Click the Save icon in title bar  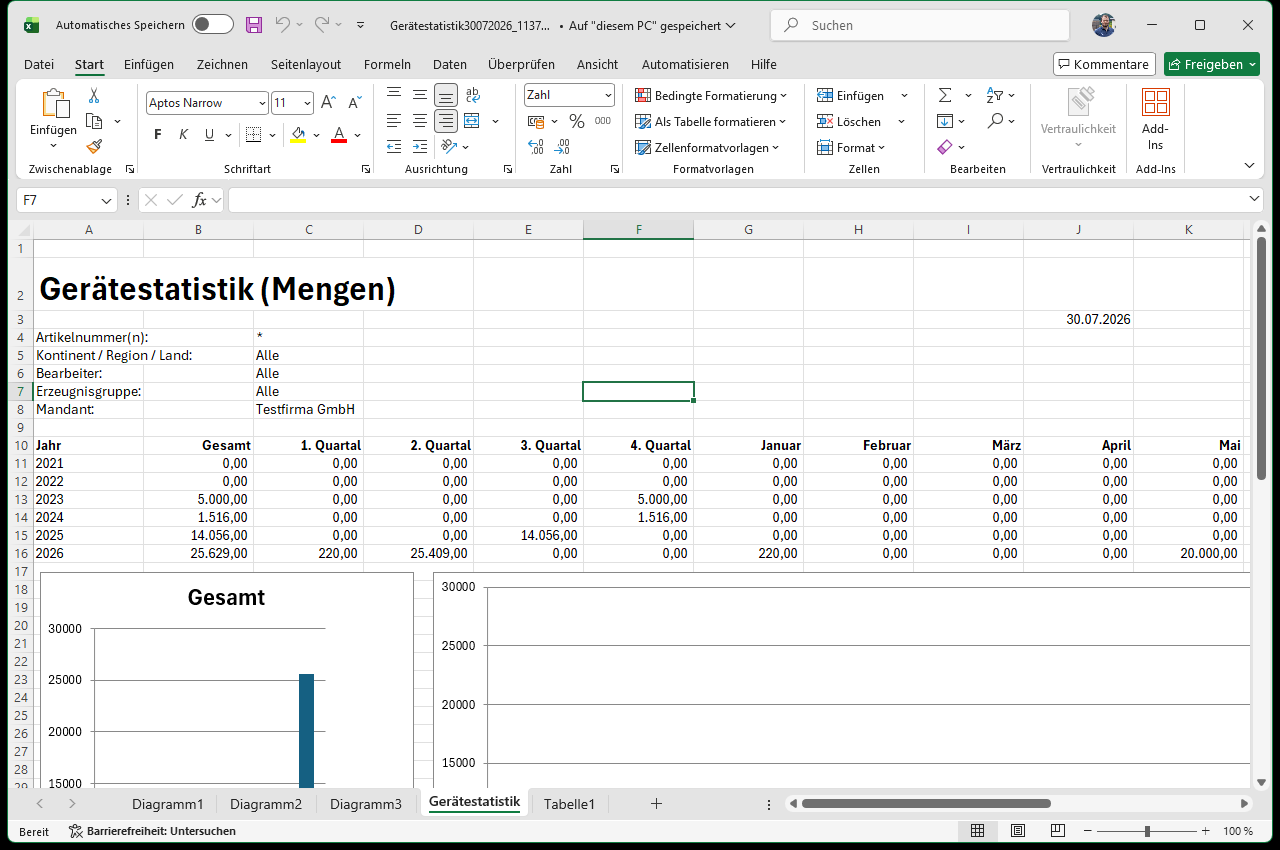tap(254, 25)
